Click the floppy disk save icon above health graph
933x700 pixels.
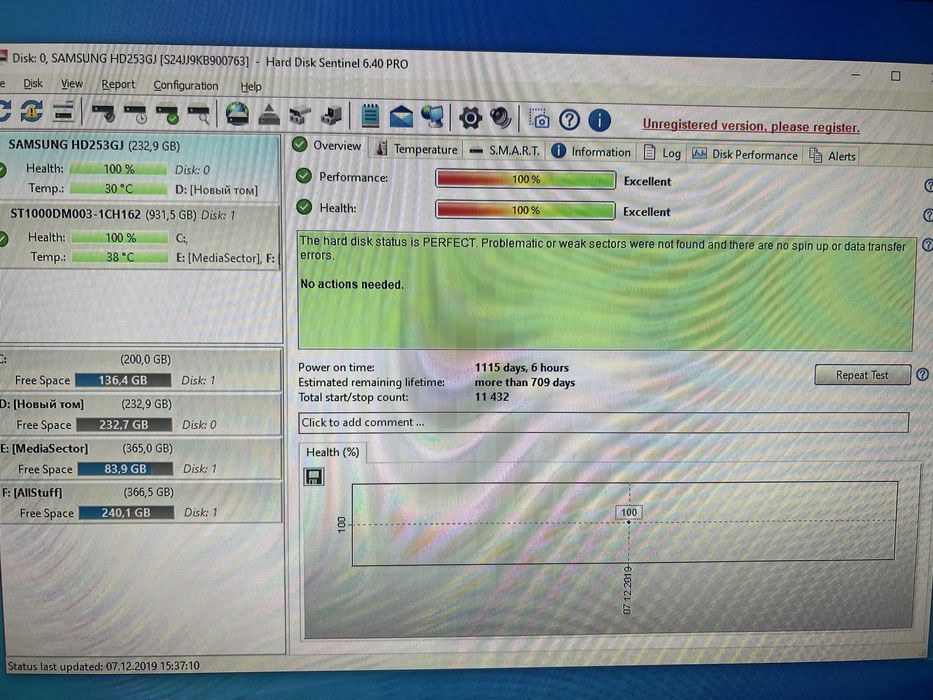pos(314,476)
